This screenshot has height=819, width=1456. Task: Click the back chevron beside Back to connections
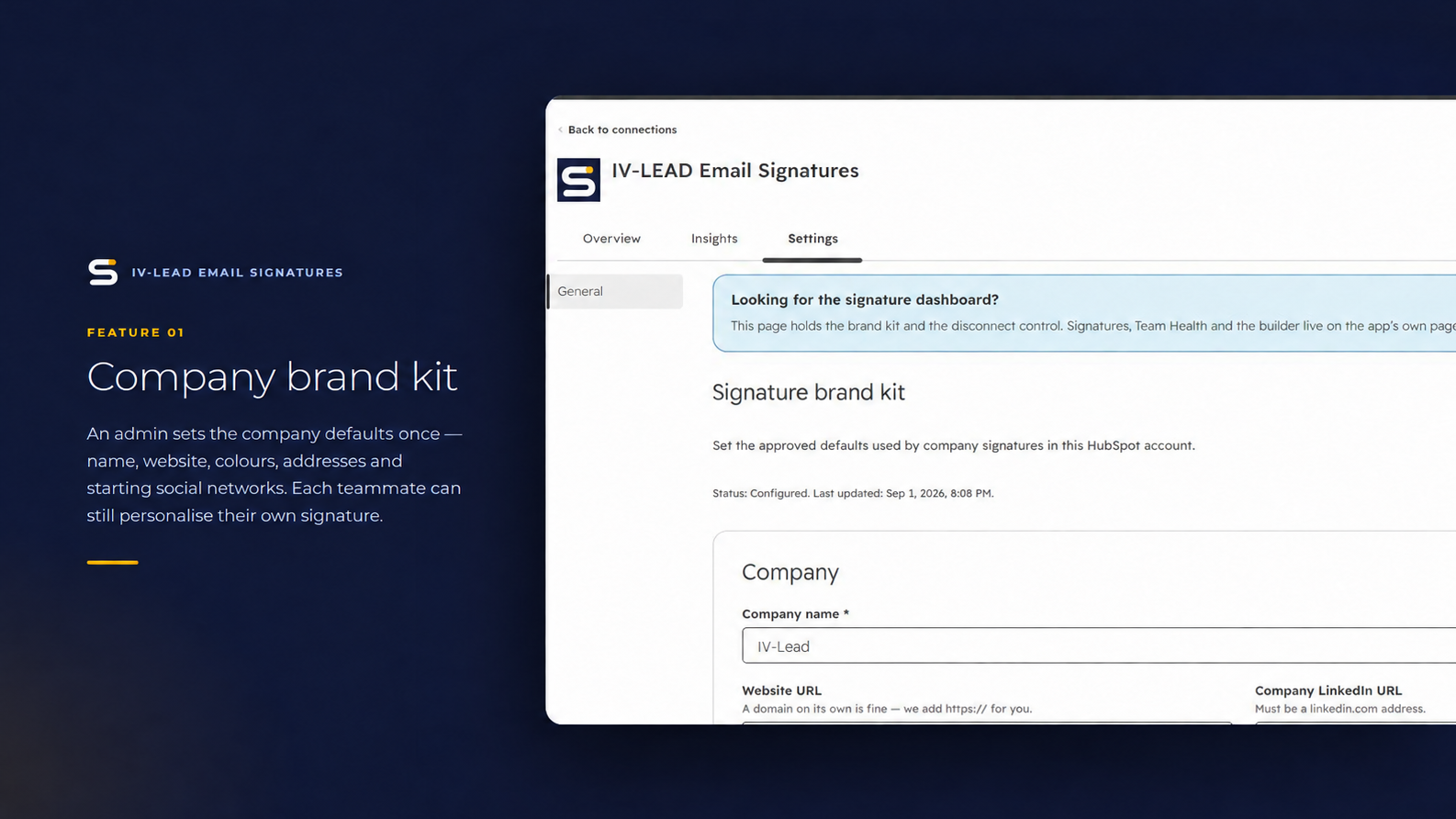(560, 129)
